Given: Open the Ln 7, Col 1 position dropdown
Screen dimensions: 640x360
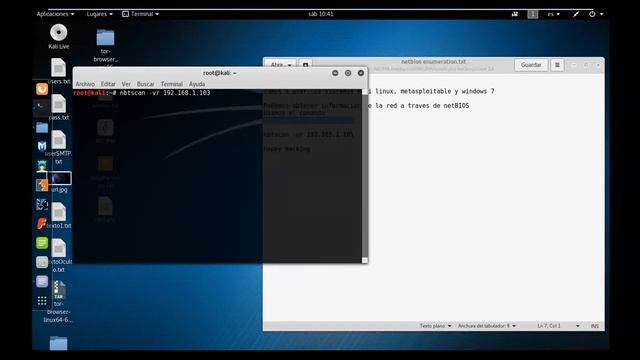Looking at the screenshot, I should coord(558,326).
